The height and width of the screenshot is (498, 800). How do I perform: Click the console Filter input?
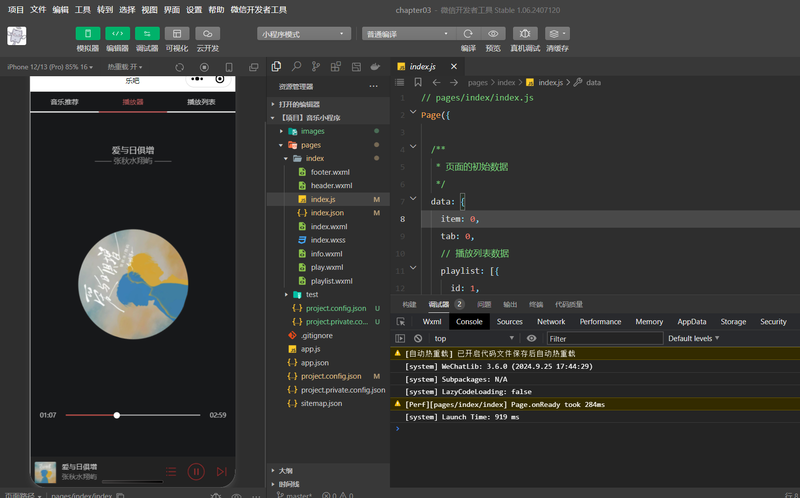pyautogui.click(x=605, y=338)
